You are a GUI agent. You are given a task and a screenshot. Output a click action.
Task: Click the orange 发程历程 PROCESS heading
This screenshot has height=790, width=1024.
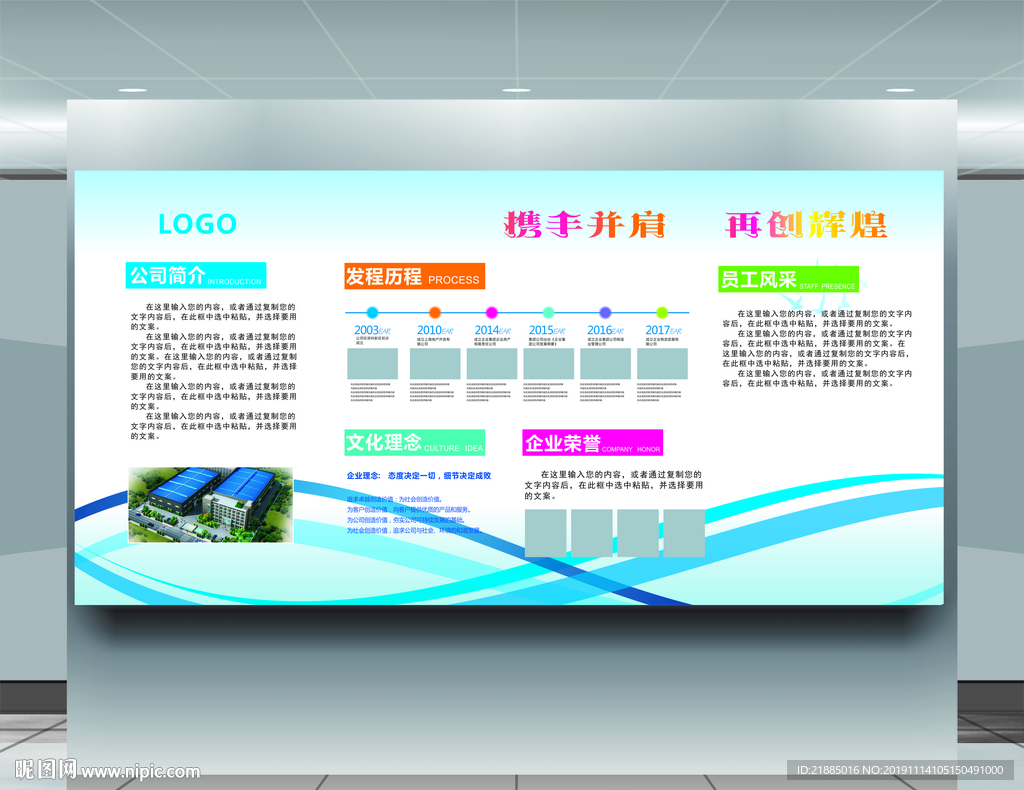pyautogui.click(x=415, y=276)
